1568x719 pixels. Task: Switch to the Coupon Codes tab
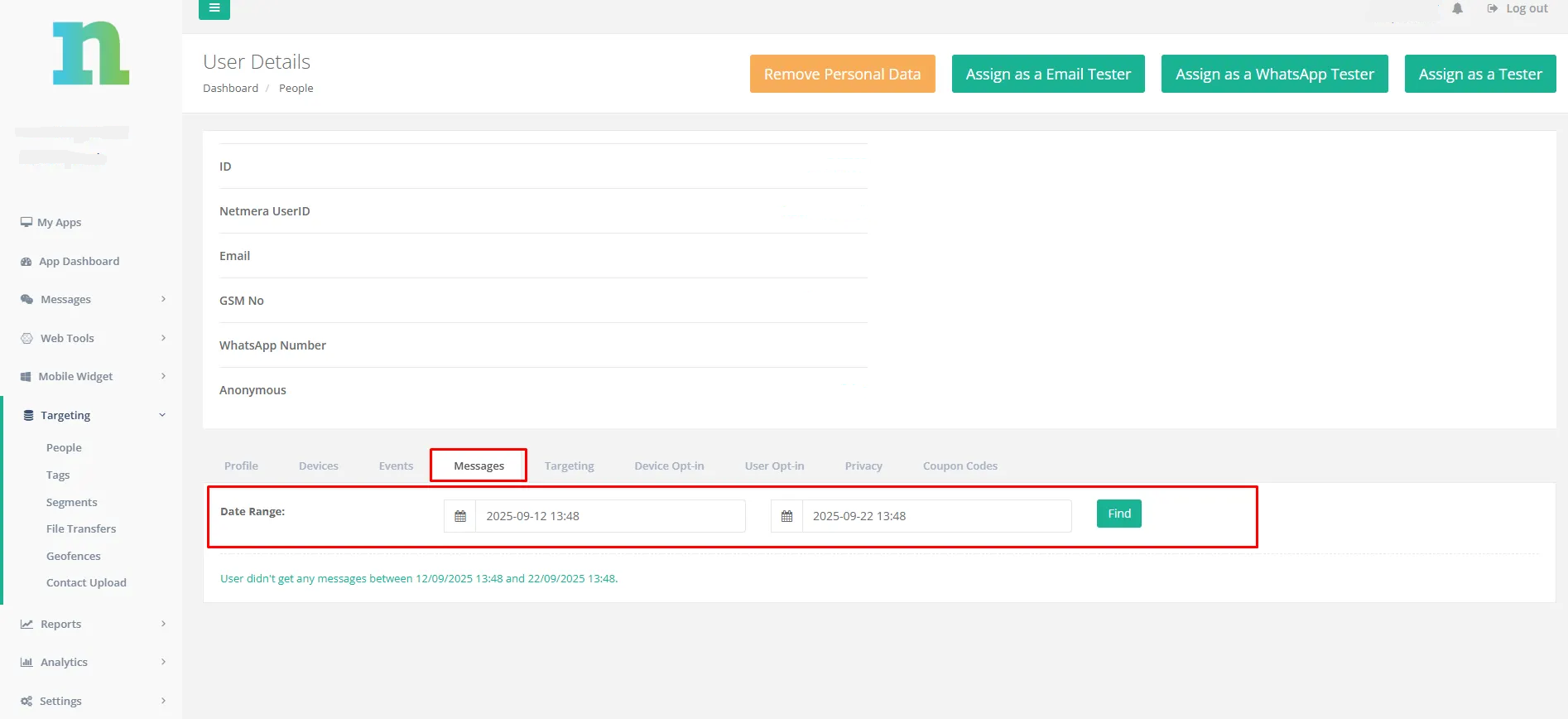960,466
